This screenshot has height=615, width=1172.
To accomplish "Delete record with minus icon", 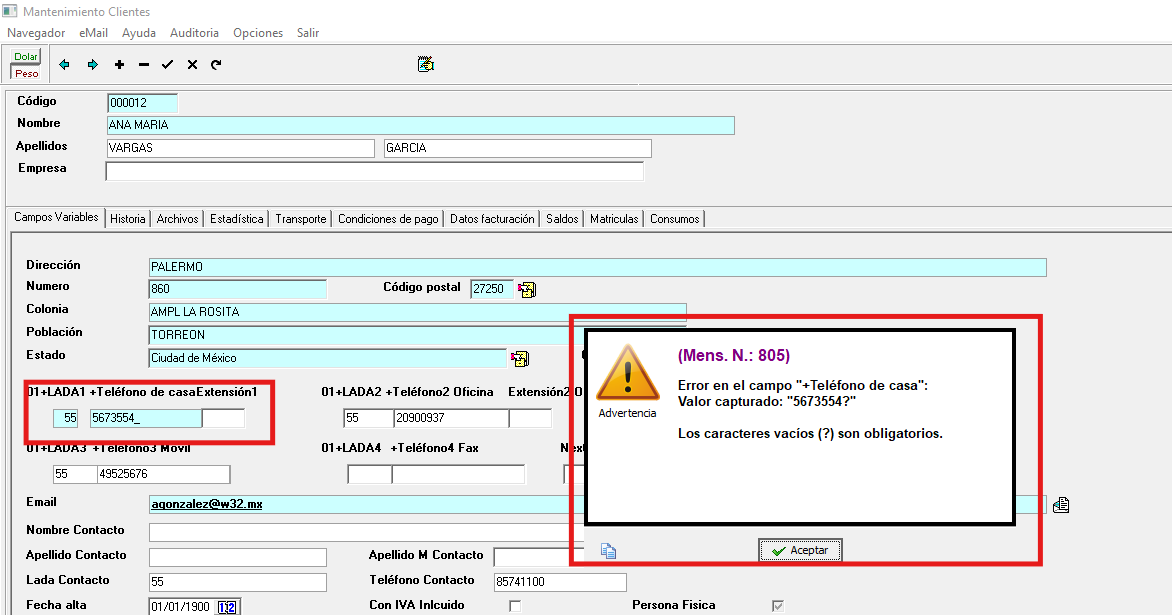I will click(x=144, y=65).
